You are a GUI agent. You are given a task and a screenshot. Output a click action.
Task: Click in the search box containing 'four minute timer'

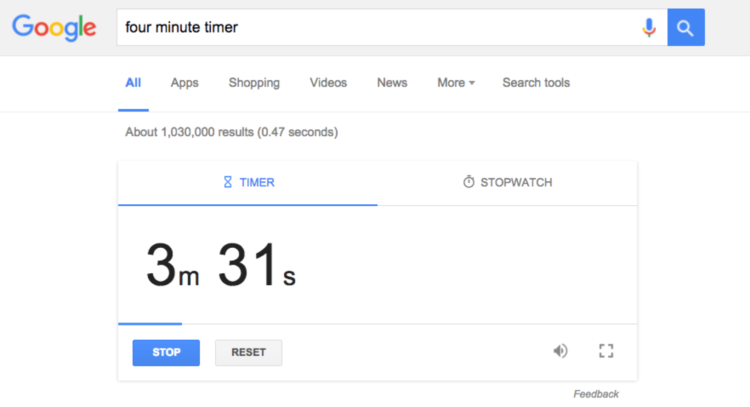tap(370, 27)
